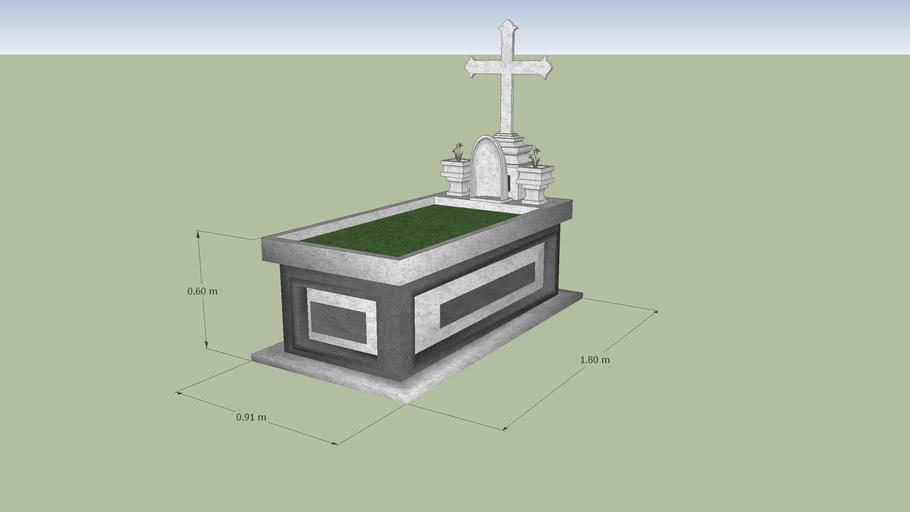Screen dimensions: 910x512
Task: Click the 0.91 m width dimension label
Action: [251, 417]
